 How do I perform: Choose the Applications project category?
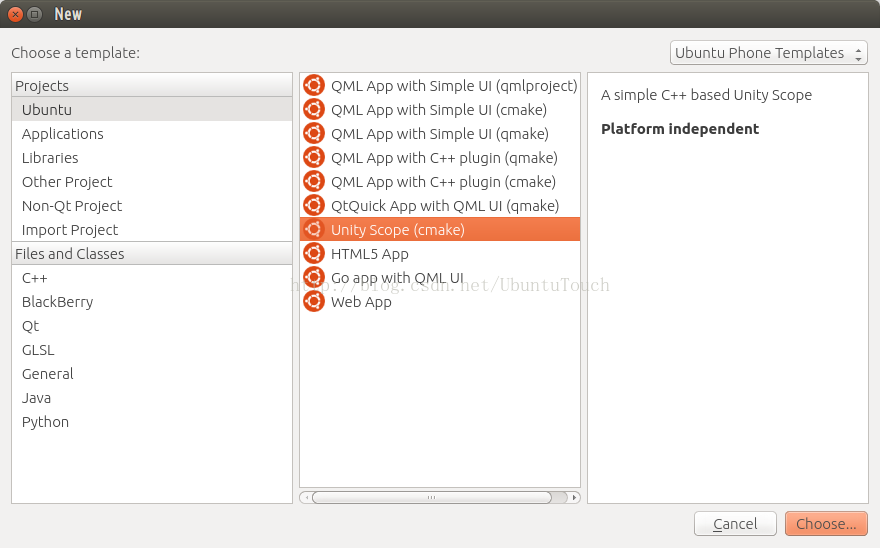tap(152, 134)
